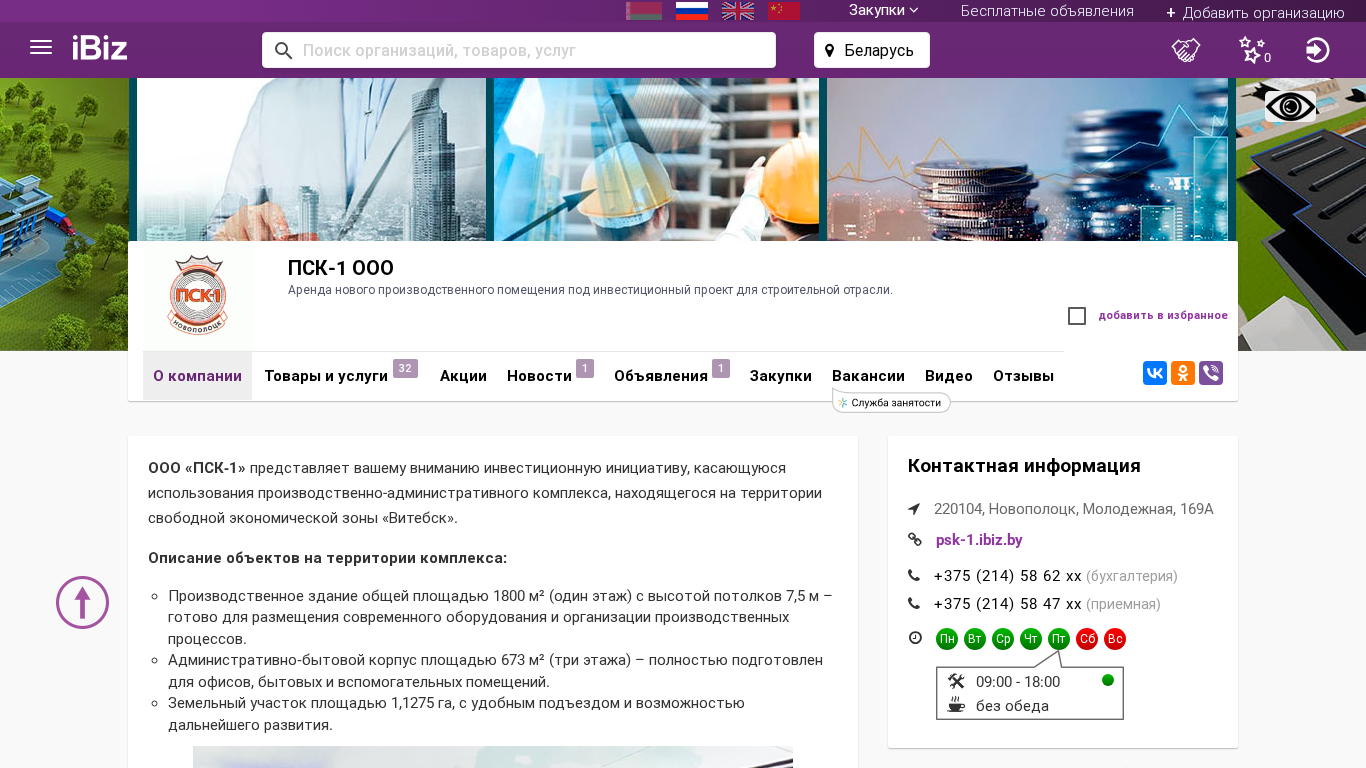This screenshot has width=1366, height=768.
Task: Select Saturday (Сб) schedule circle
Action: (1087, 639)
